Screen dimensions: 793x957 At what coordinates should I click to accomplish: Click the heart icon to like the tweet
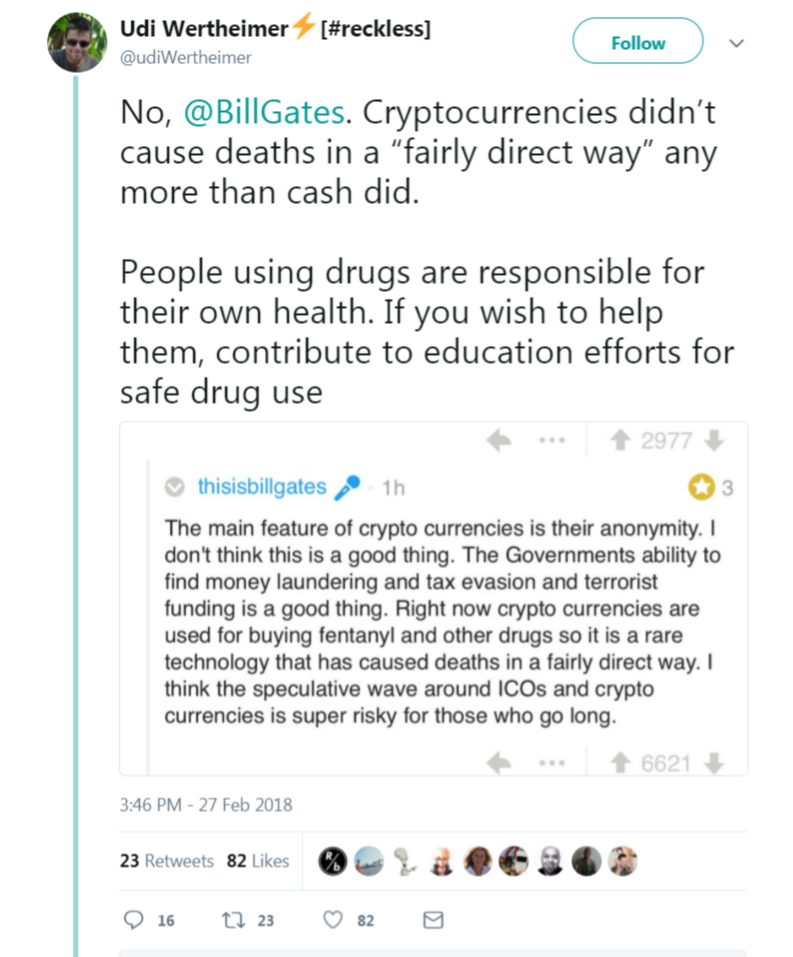click(x=332, y=919)
